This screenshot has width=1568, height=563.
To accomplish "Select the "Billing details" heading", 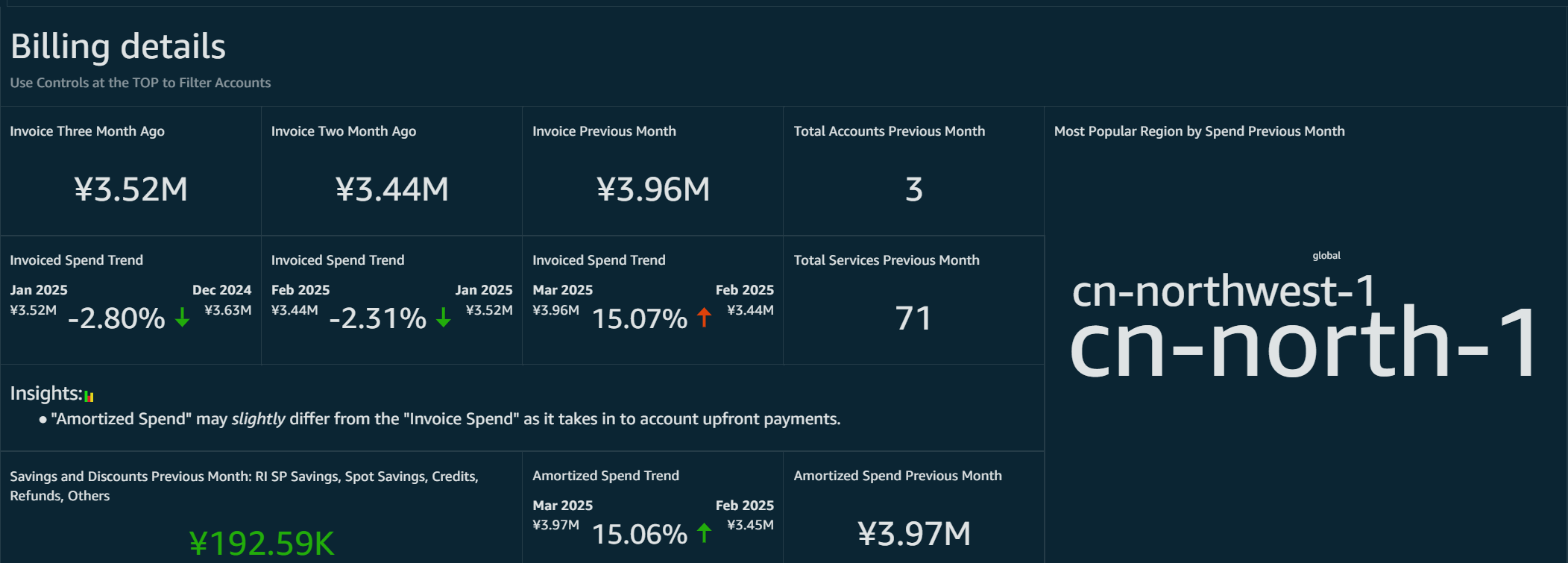I will tap(118, 46).
